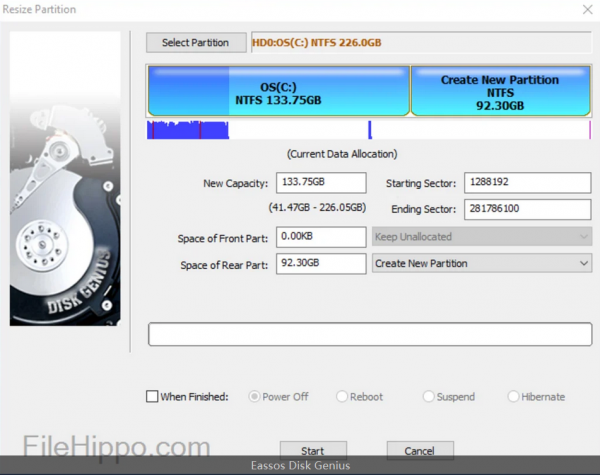This screenshot has width=600, height=475.
Task: Click the Ending Sector input field
Action: (x=527, y=209)
